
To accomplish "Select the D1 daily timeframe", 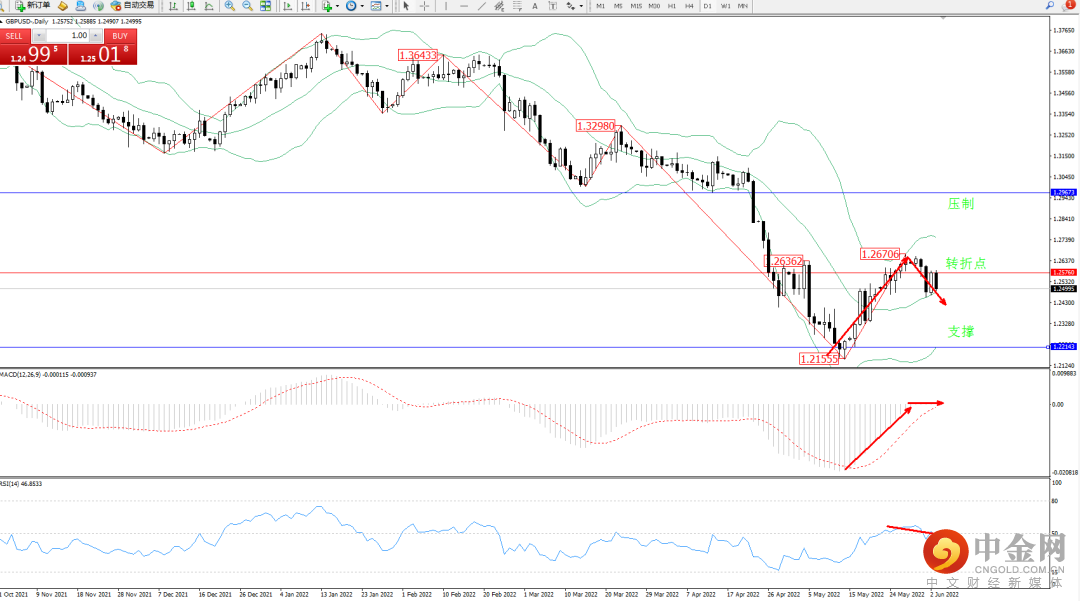I will tap(707, 6).
